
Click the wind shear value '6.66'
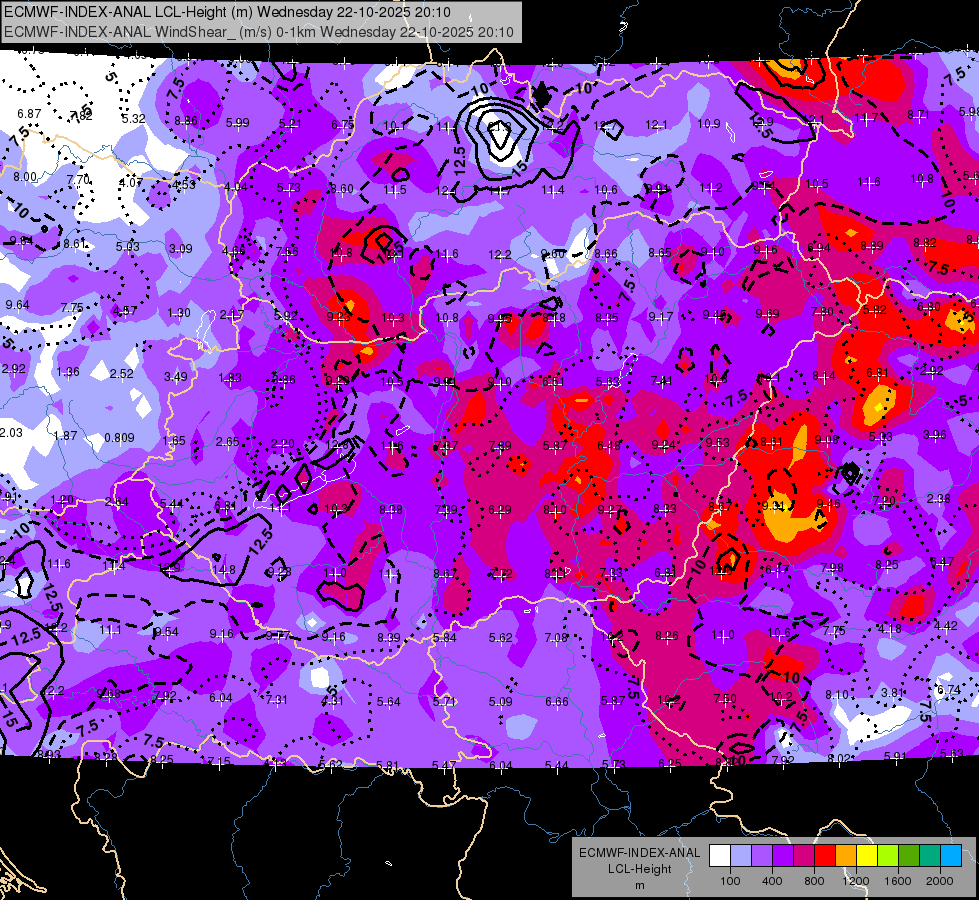pyautogui.click(x=556, y=701)
